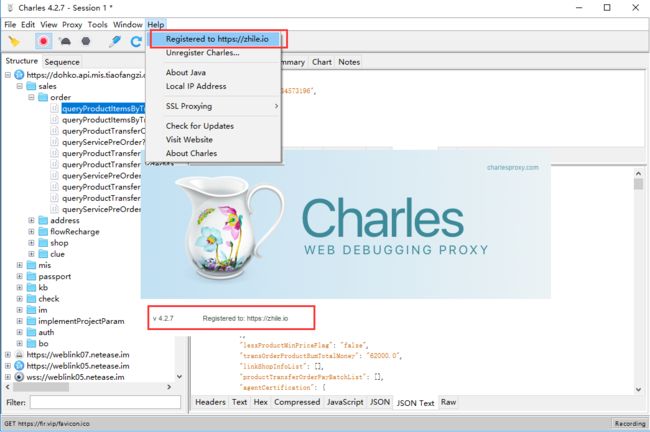The image size is (650, 432).
Task: Select the queryServicePreOrder? request
Action: coord(104,142)
